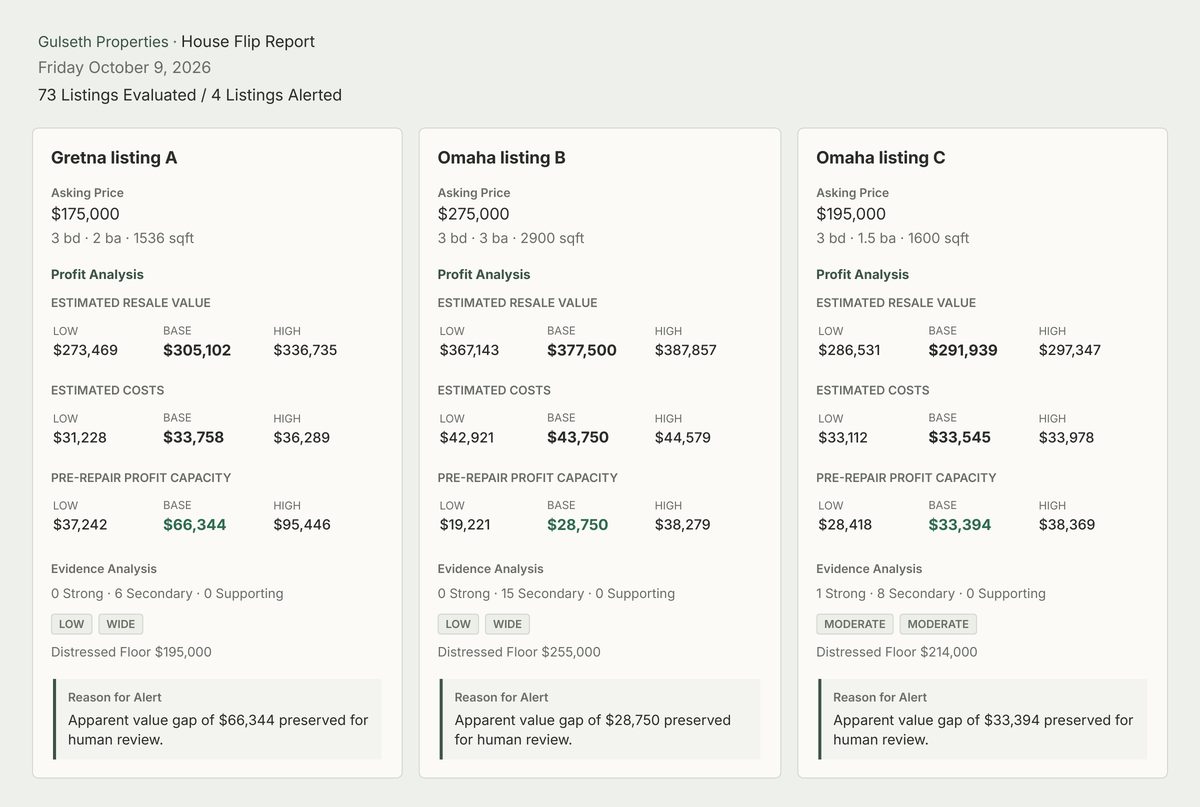Click Profit Analysis heading in Gretna listing A

click(x=97, y=274)
